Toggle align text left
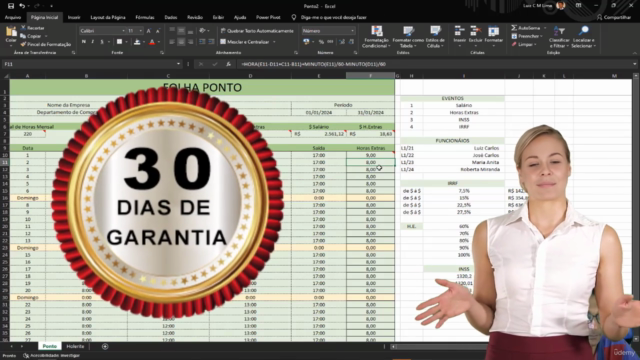640x360 pixels. [x=172, y=42]
